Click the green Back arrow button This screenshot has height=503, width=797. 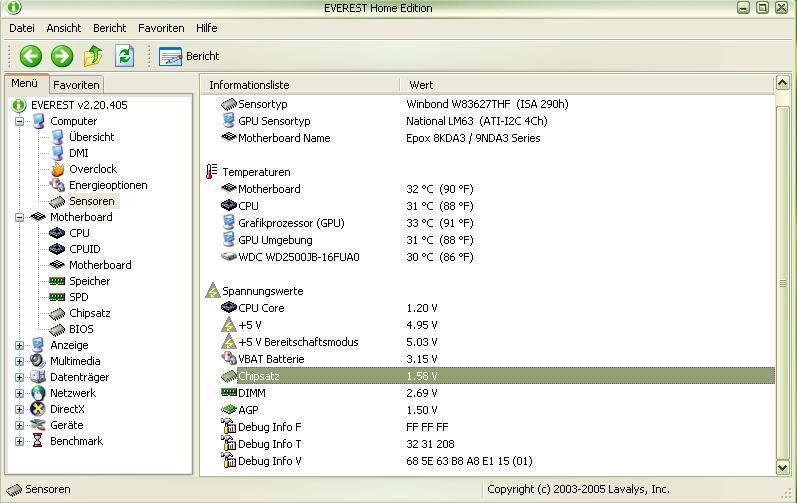[30, 56]
